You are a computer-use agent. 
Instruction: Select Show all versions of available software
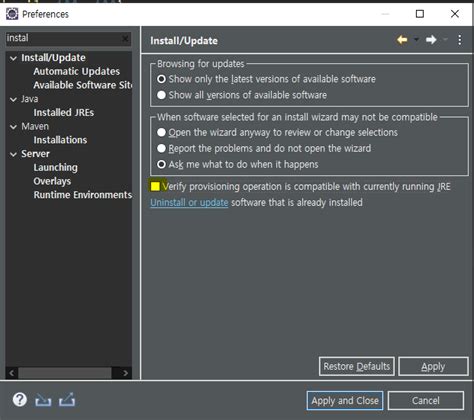(x=161, y=95)
